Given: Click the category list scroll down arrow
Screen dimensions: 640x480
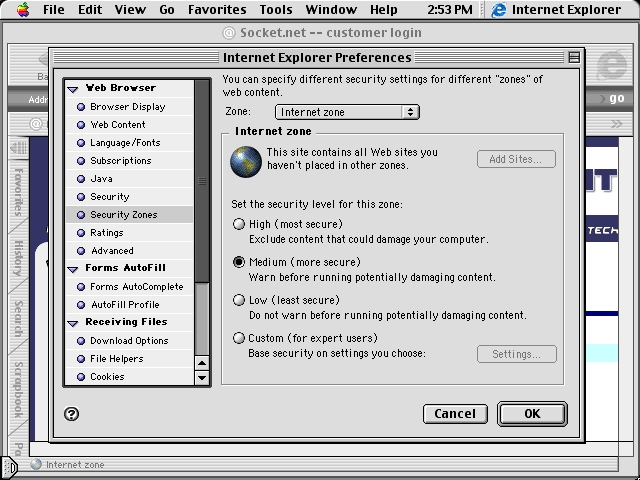Looking at the screenshot, I should pos(202,378).
